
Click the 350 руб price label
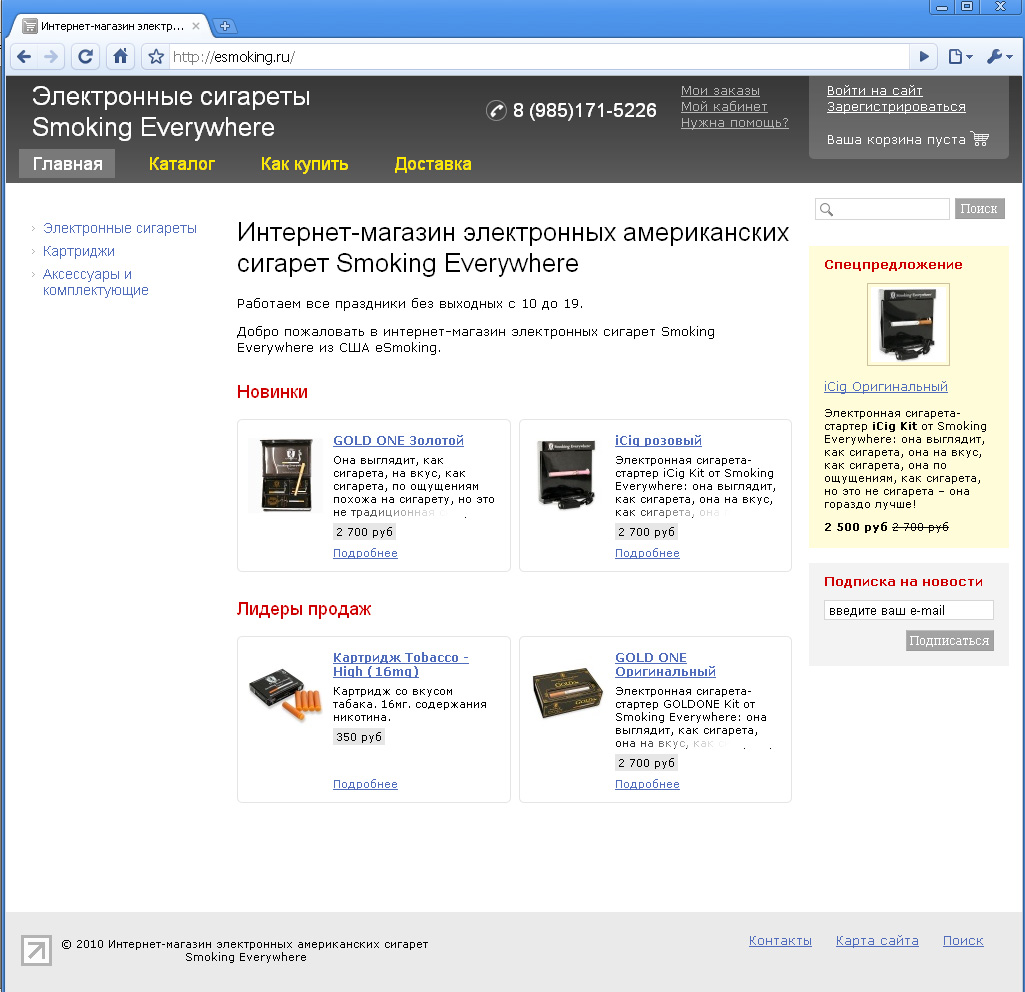[x=359, y=736]
